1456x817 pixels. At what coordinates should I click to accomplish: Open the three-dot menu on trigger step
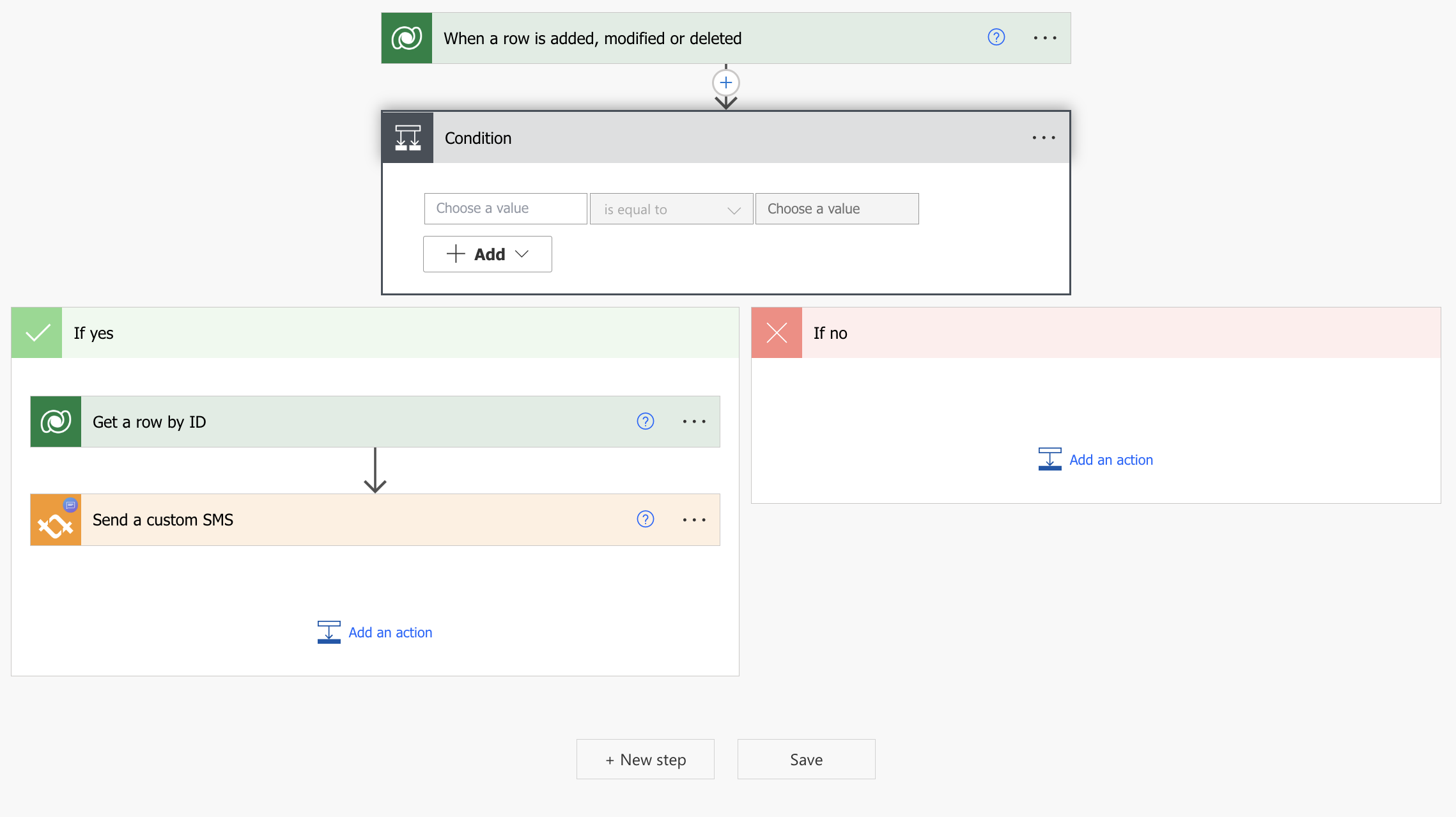tap(1045, 37)
